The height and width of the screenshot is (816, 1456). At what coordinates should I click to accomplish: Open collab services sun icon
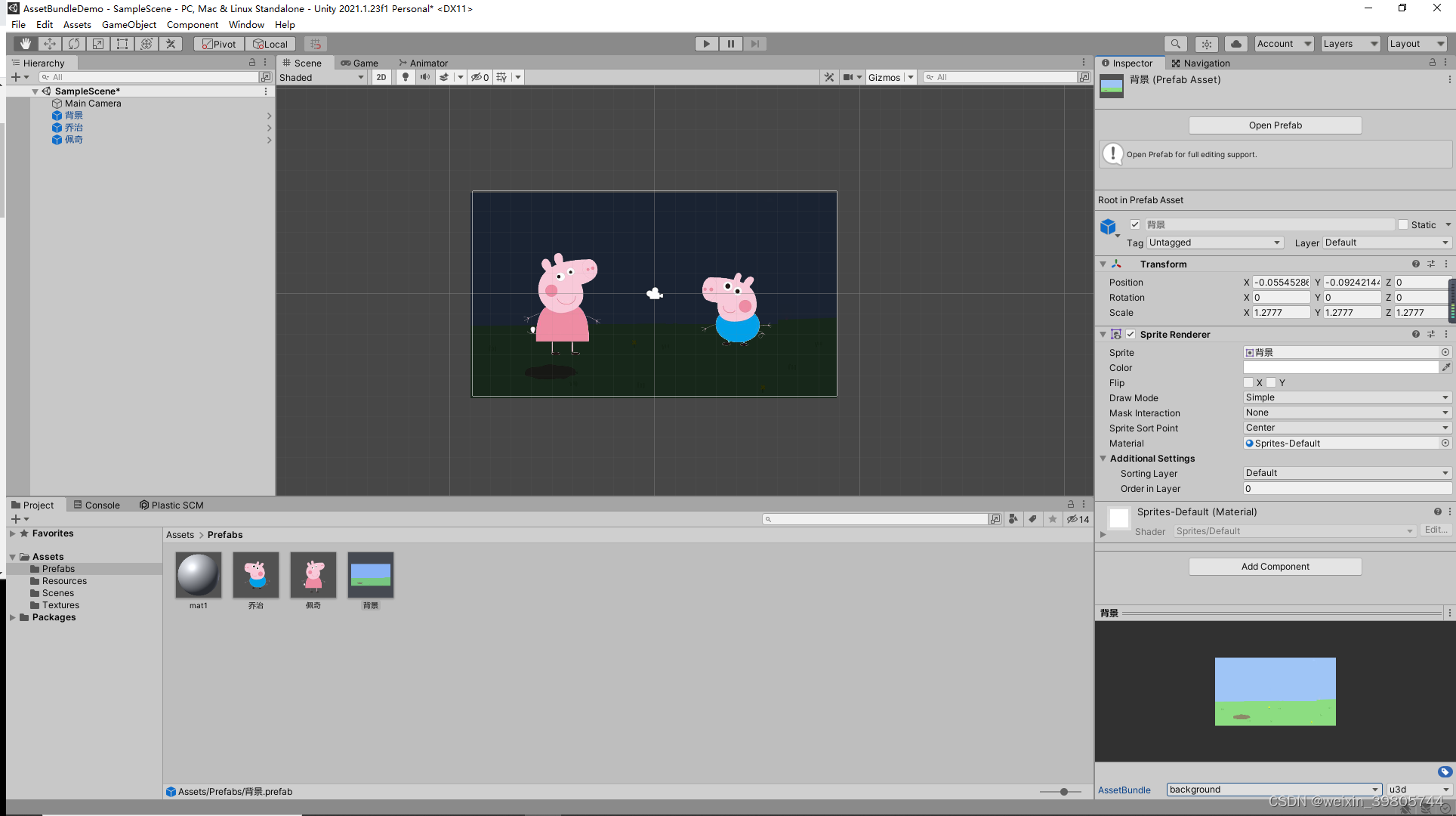(x=1207, y=44)
